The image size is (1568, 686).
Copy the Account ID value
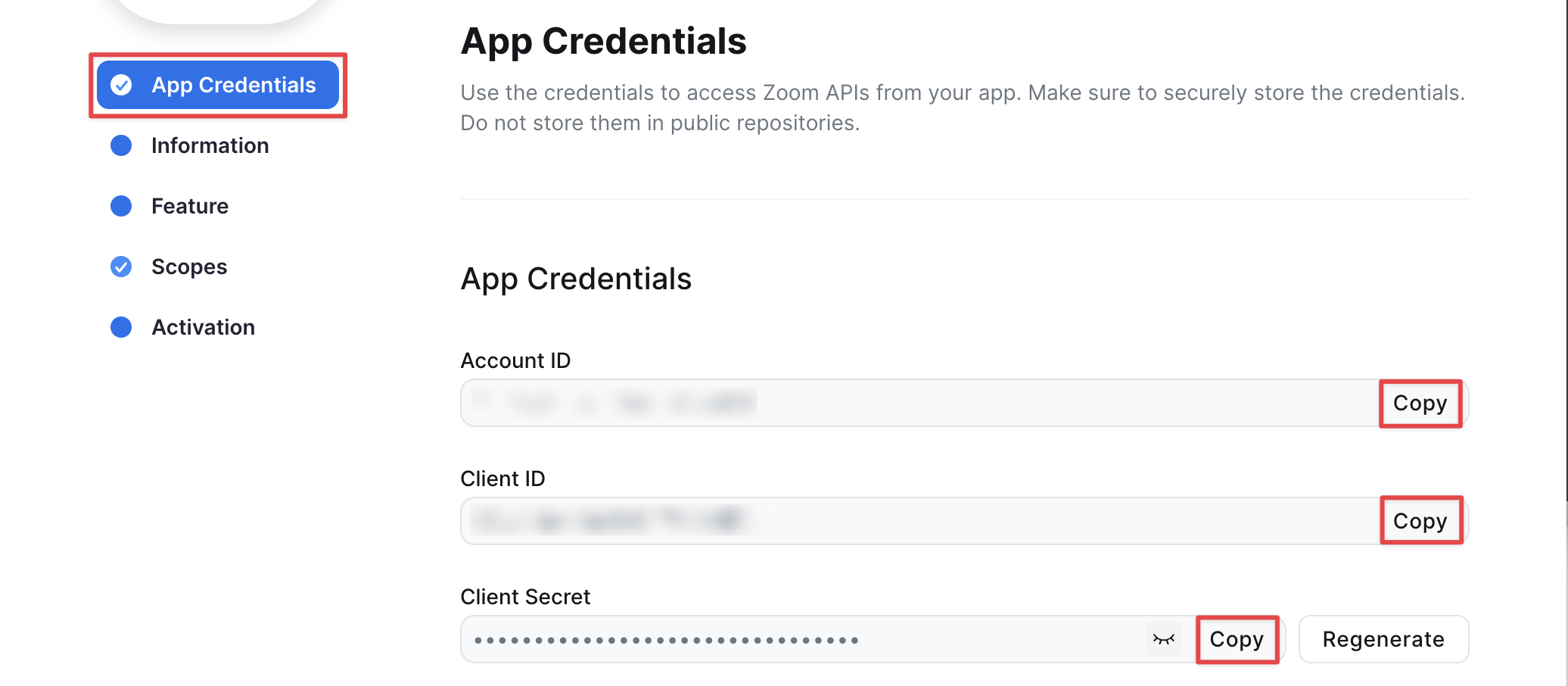tap(1420, 404)
